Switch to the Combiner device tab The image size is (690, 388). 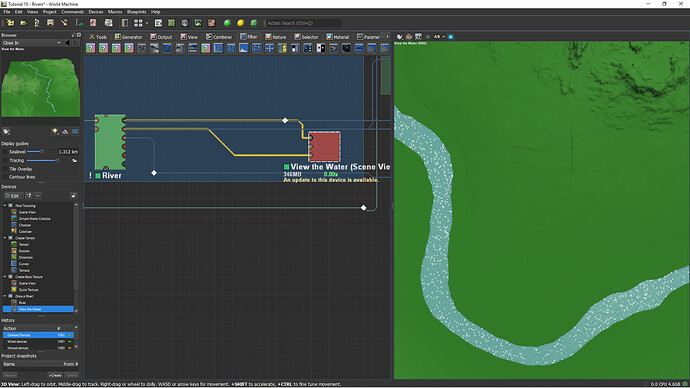point(219,37)
